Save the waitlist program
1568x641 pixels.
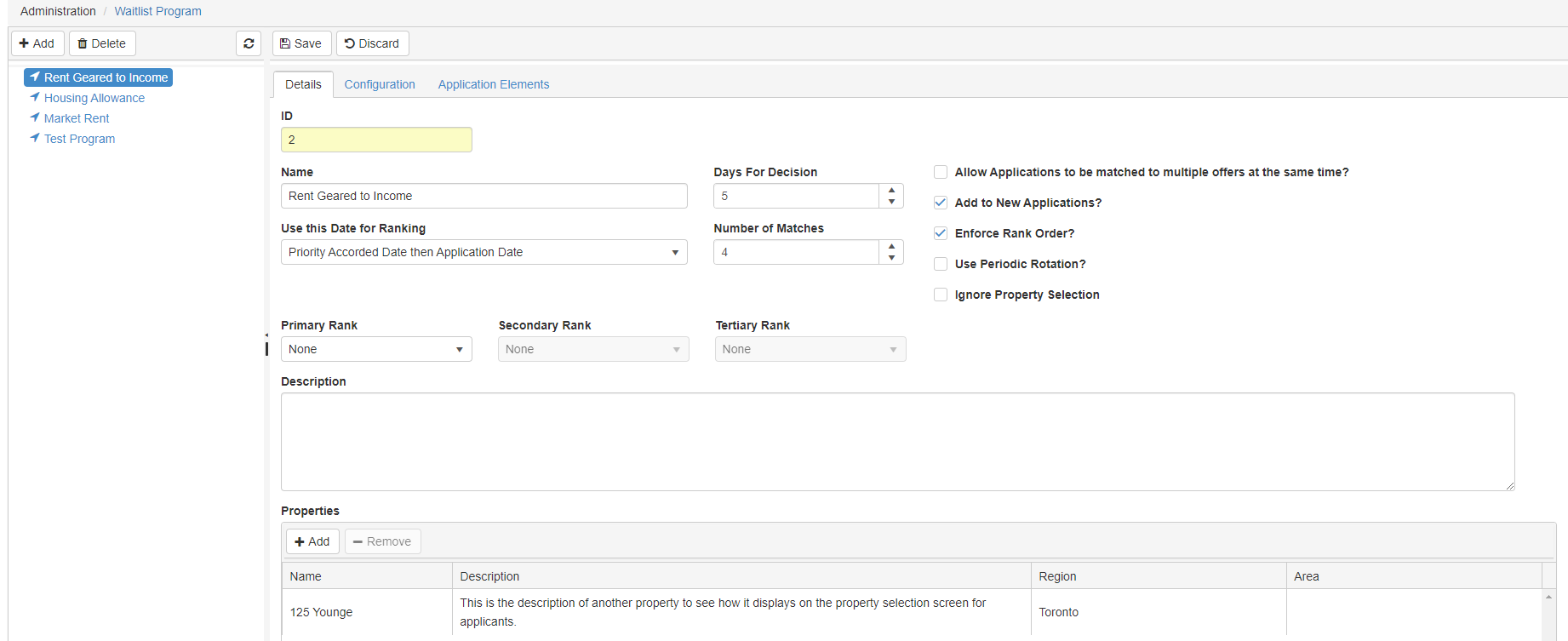(x=301, y=43)
